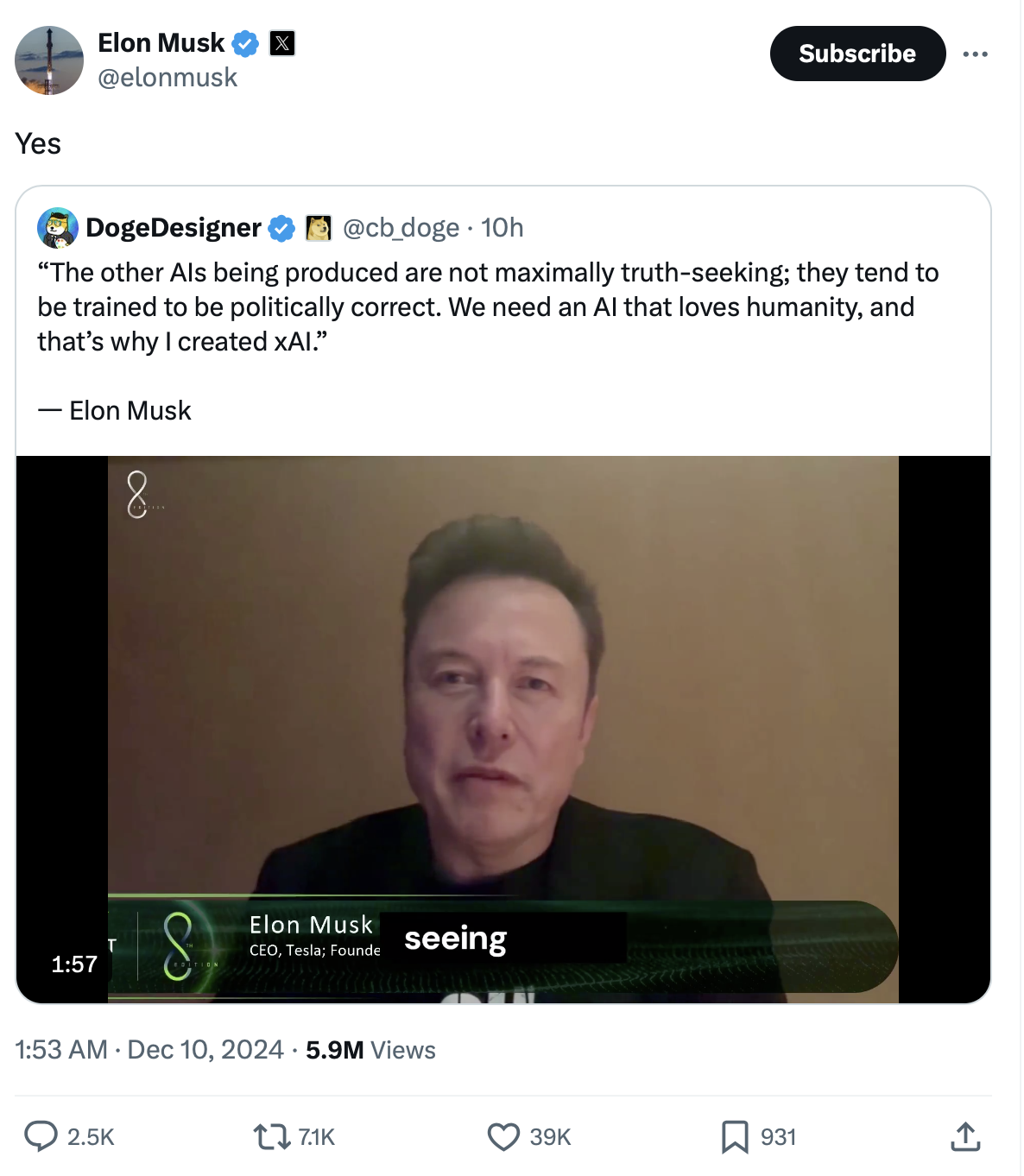Viewport: 1024px width, 1176px height.
Task: Like the post with the heart icon
Action: [503, 1136]
